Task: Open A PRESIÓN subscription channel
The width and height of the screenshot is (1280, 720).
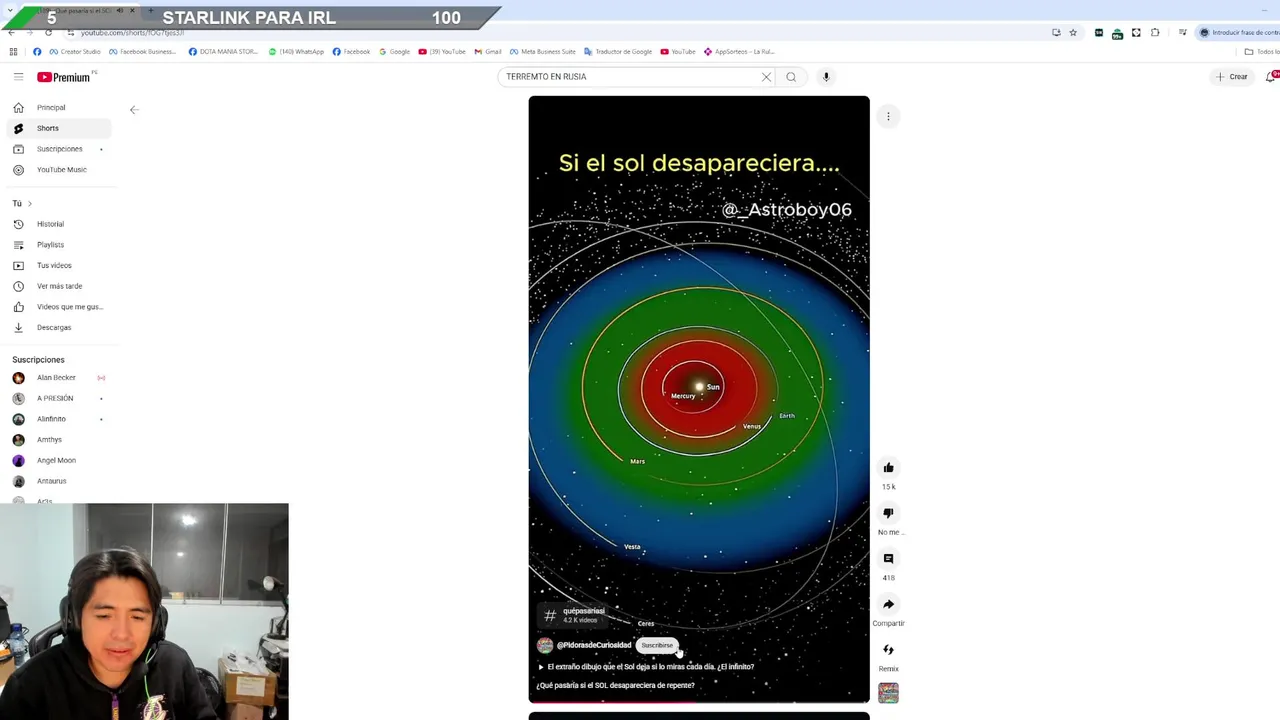Action: 58,399
